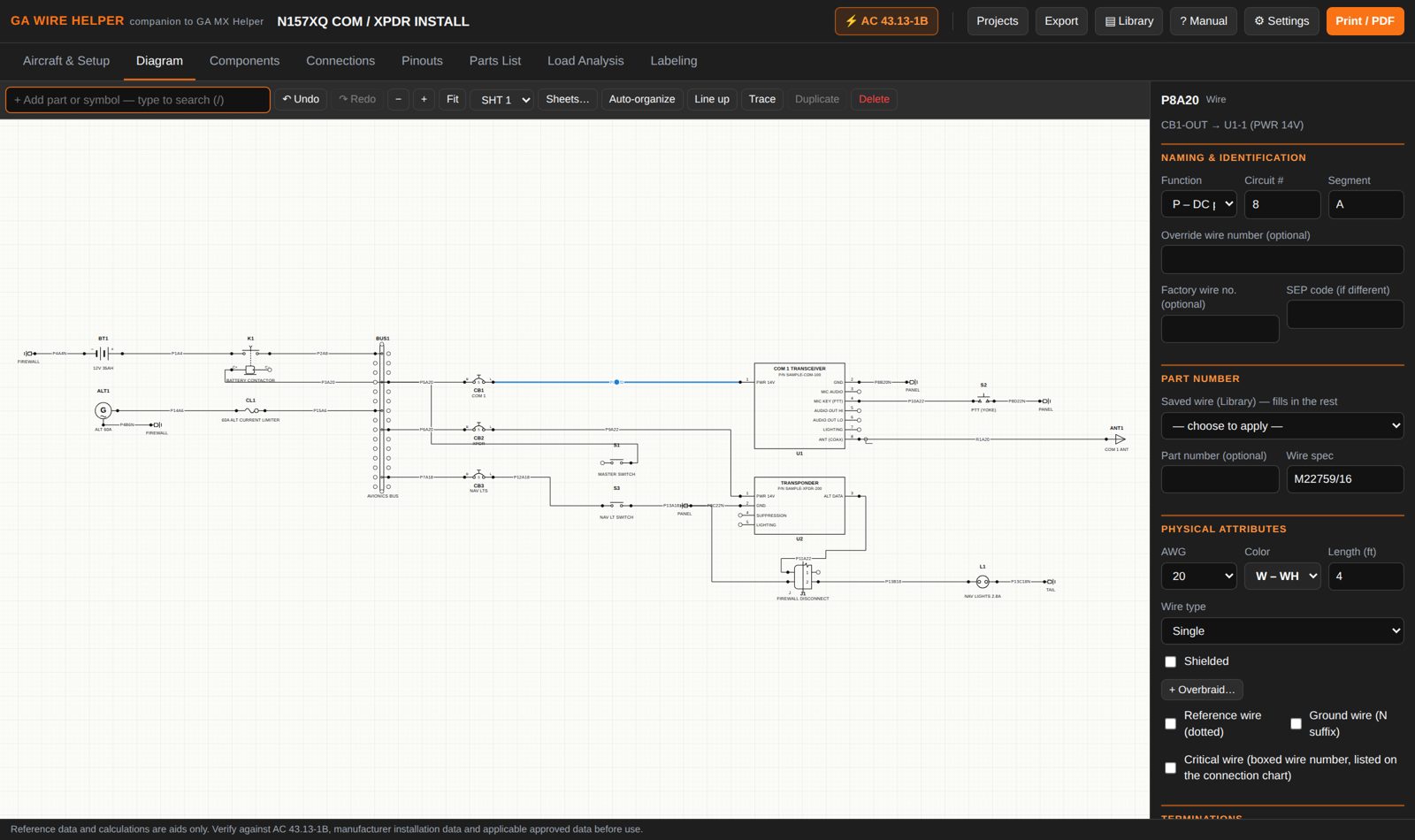Open the Color dropdown showing W – WH
This screenshot has width=1415, height=840.
[x=1282, y=577]
